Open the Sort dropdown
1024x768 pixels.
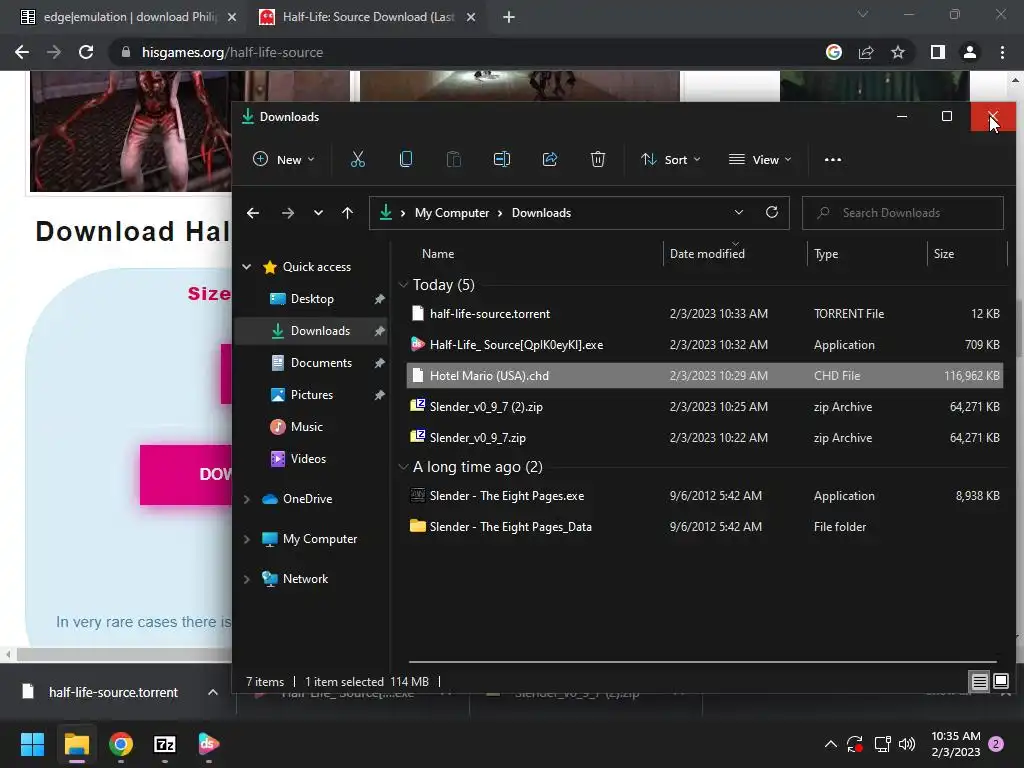(670, 159)
